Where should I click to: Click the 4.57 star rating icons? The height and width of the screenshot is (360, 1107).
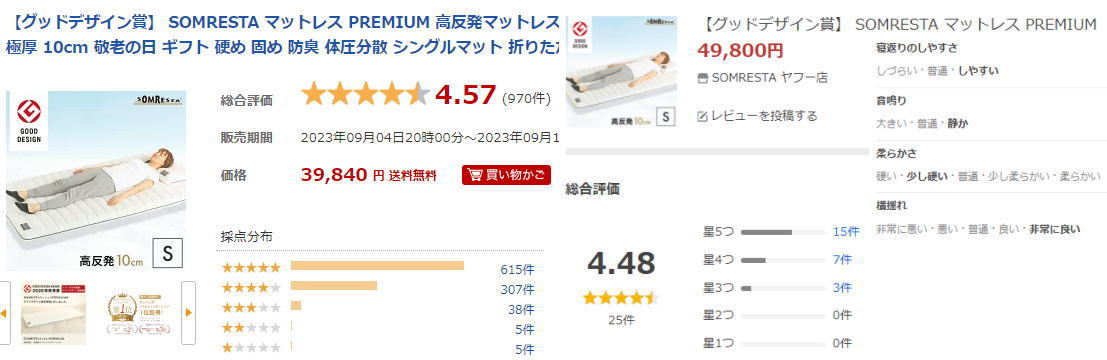pos(366,94)
